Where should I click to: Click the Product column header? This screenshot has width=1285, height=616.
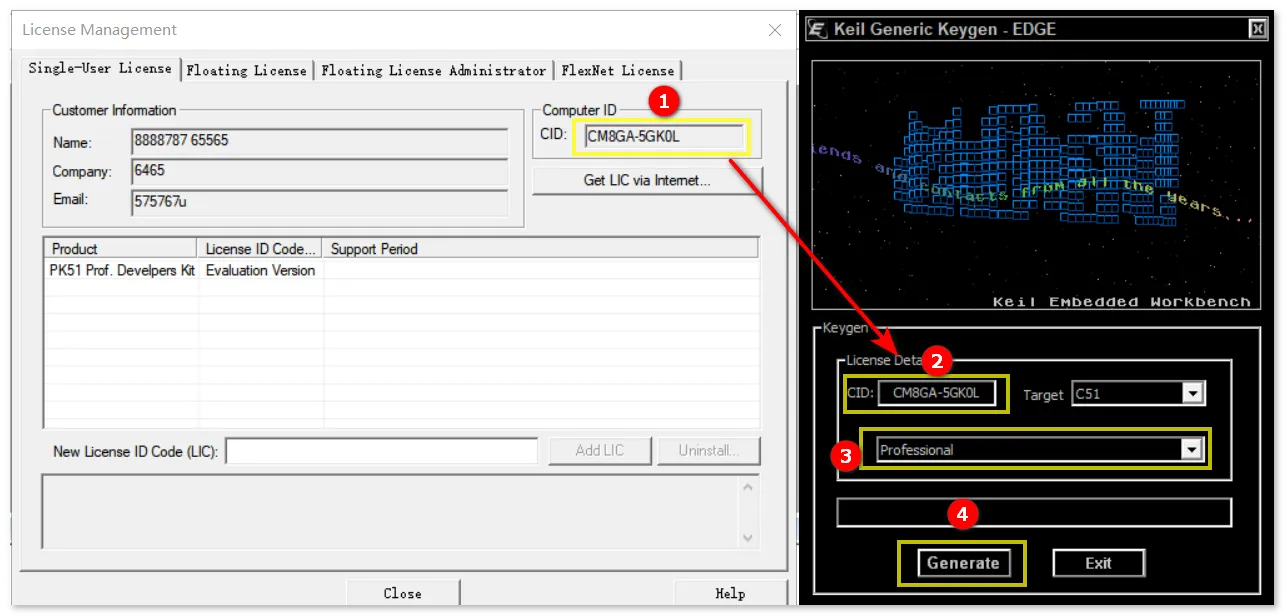[121, 248]
